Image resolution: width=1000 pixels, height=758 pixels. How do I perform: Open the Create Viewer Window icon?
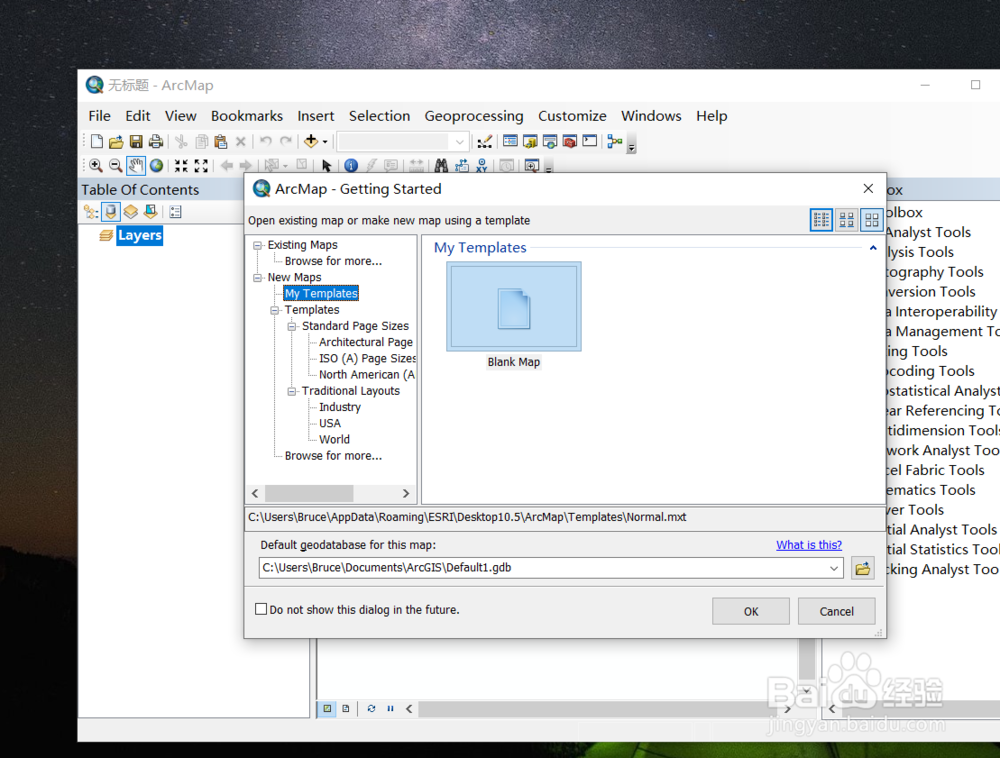tap(531, 166)
